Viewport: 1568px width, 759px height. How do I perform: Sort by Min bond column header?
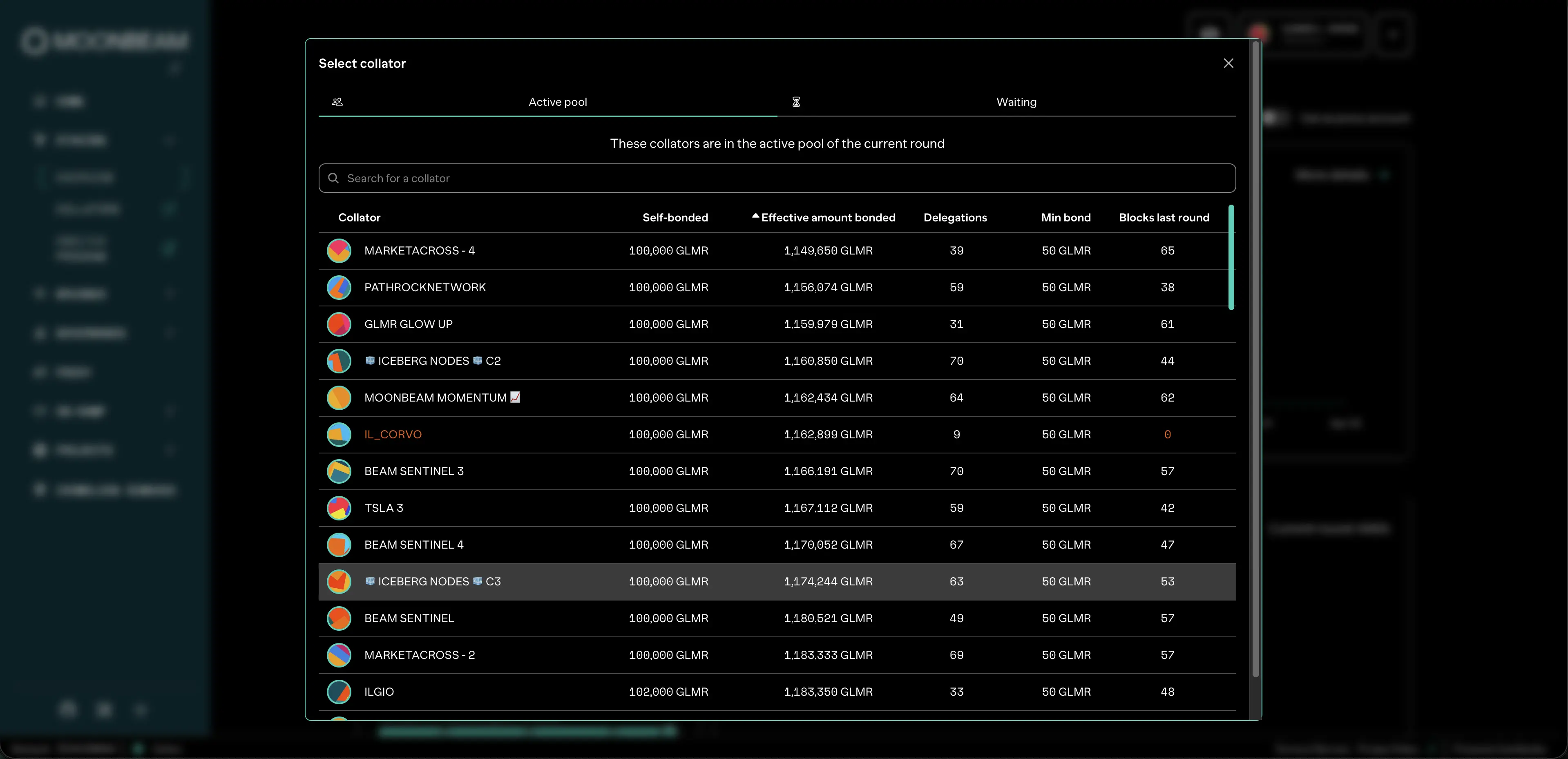(x=1066, y=218)
